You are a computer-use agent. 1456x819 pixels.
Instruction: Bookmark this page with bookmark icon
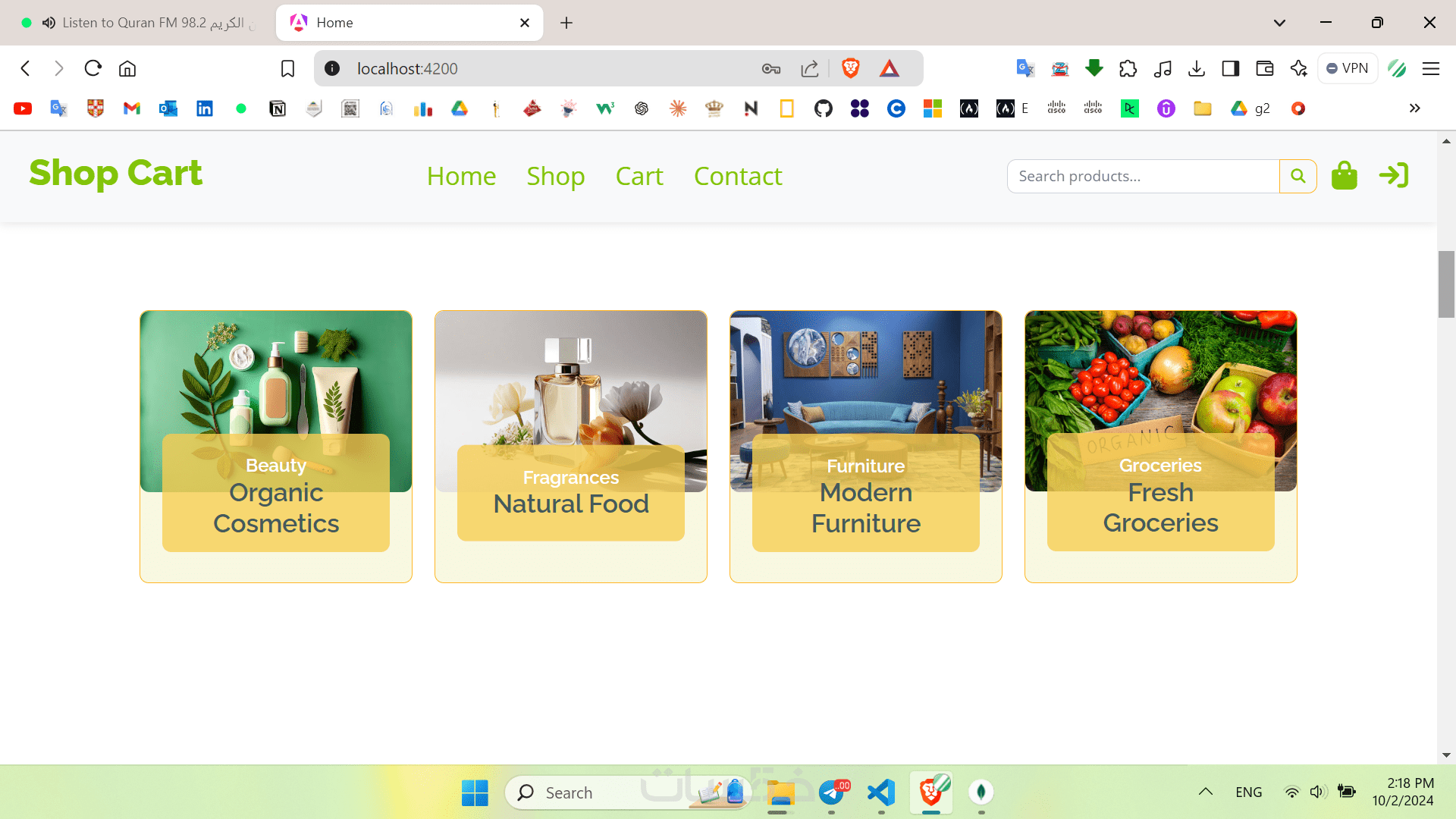pyautogui.click(x=287, y=68)
